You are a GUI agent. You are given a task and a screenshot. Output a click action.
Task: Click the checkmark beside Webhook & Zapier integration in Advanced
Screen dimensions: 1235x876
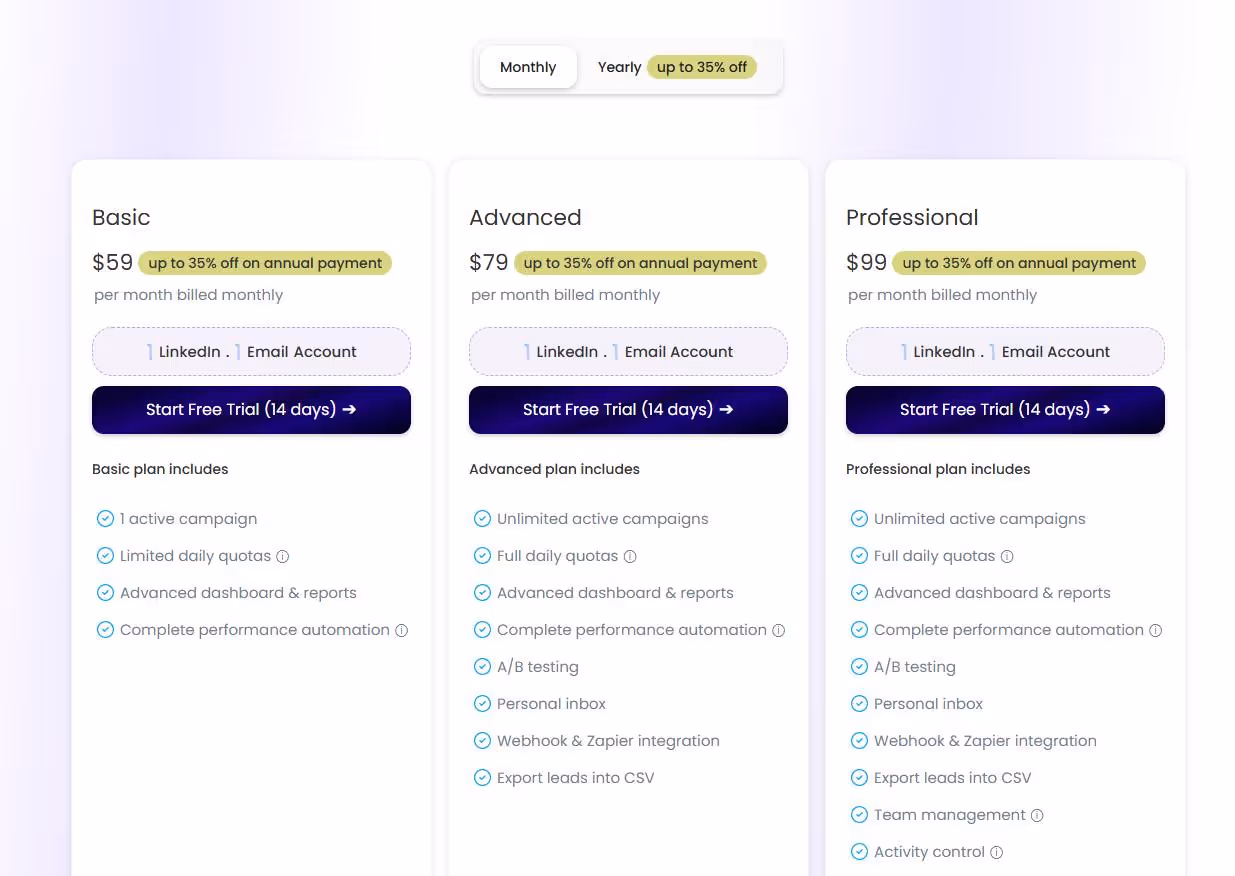tap(482, 740)
